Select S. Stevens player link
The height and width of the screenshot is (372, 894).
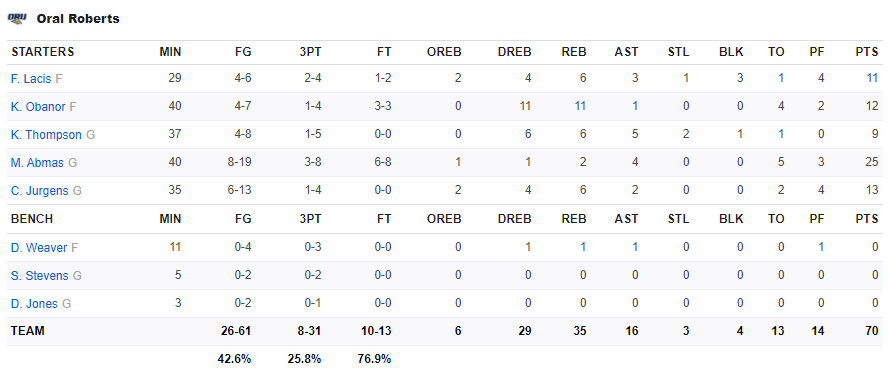click(39, 276)
